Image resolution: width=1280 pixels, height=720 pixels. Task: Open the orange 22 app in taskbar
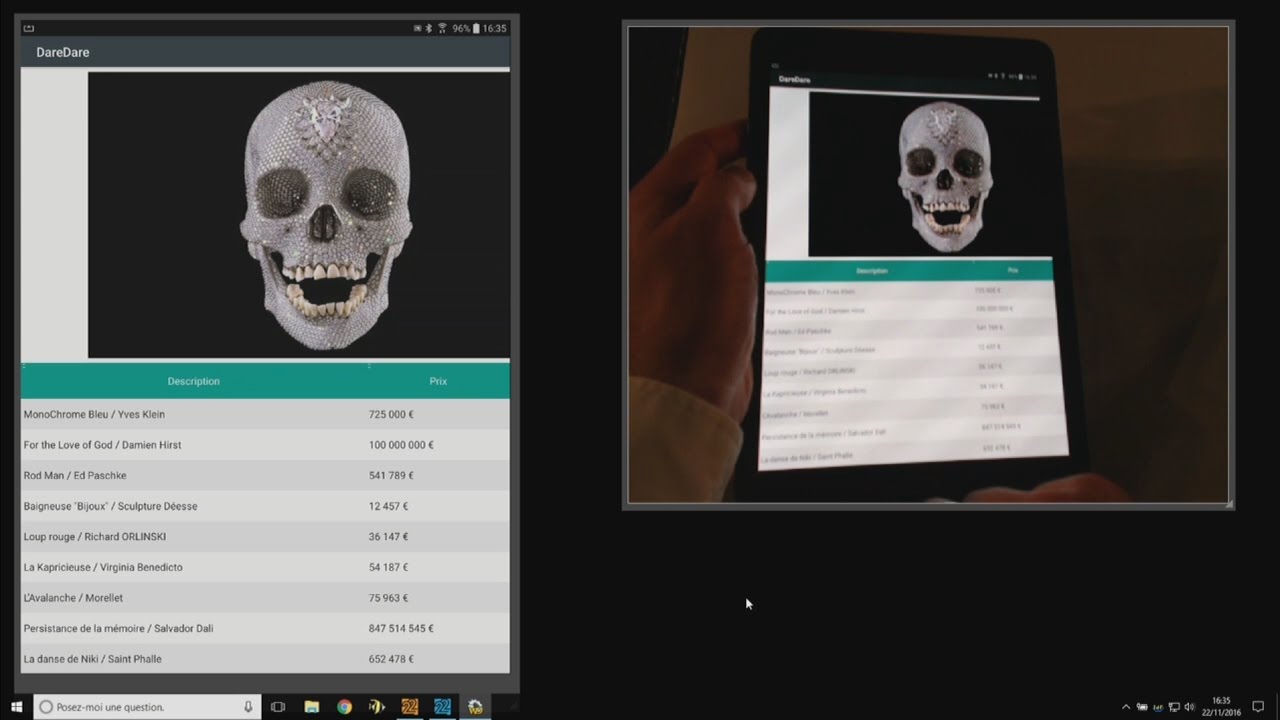[409, 707]
